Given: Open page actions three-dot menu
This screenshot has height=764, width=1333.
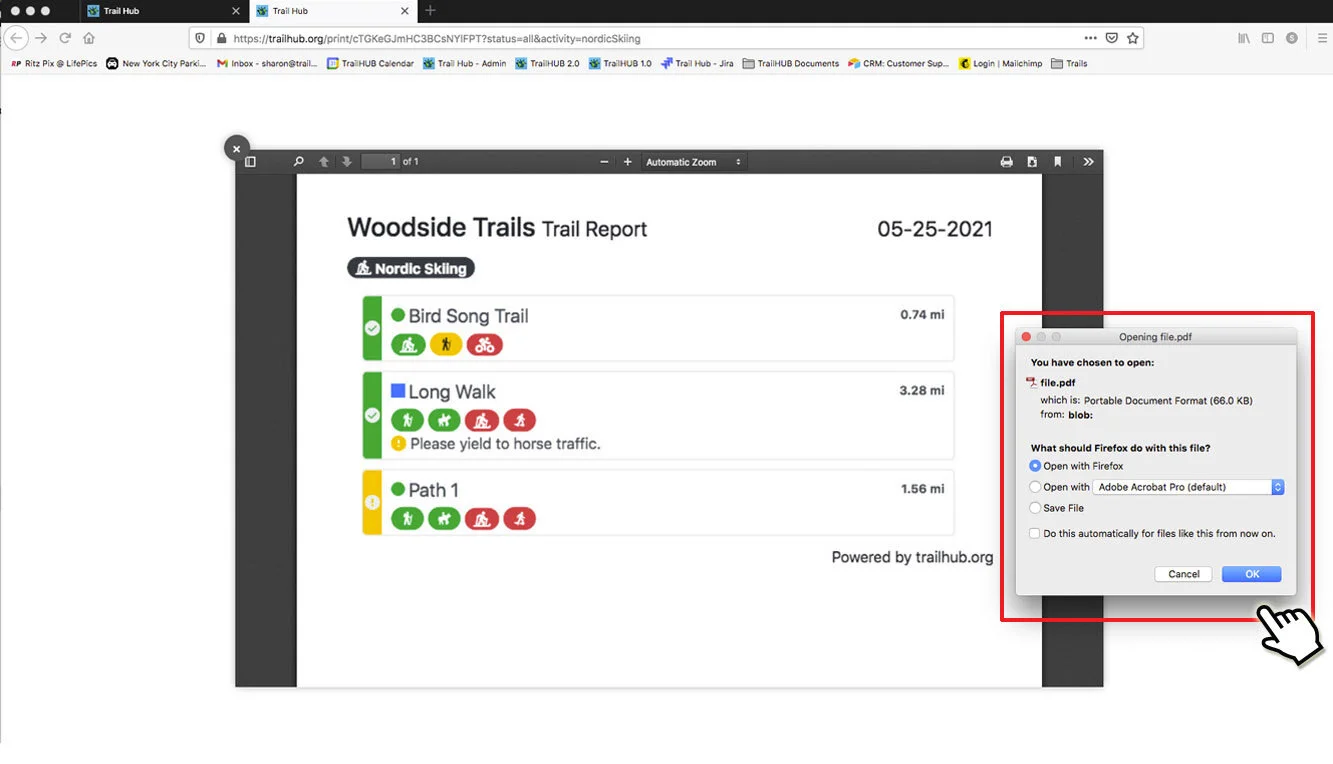Looking at the screenshot, I should tap(1090, 38).
